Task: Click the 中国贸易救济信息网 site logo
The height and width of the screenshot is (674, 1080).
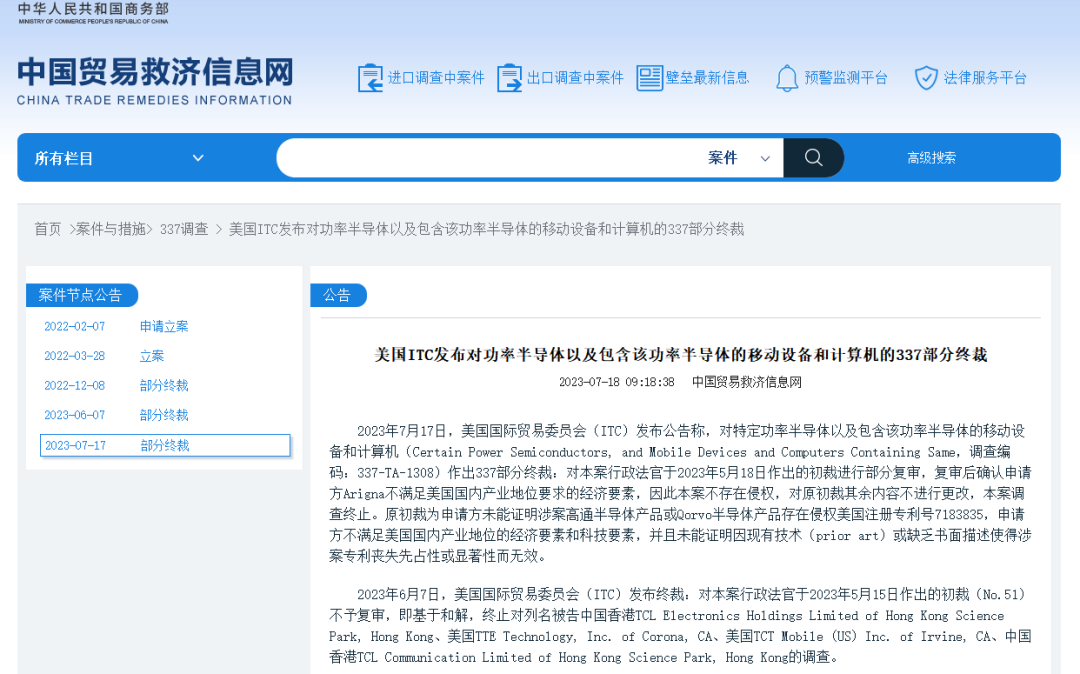Action: pyautogui.click(x=155, y=72)
